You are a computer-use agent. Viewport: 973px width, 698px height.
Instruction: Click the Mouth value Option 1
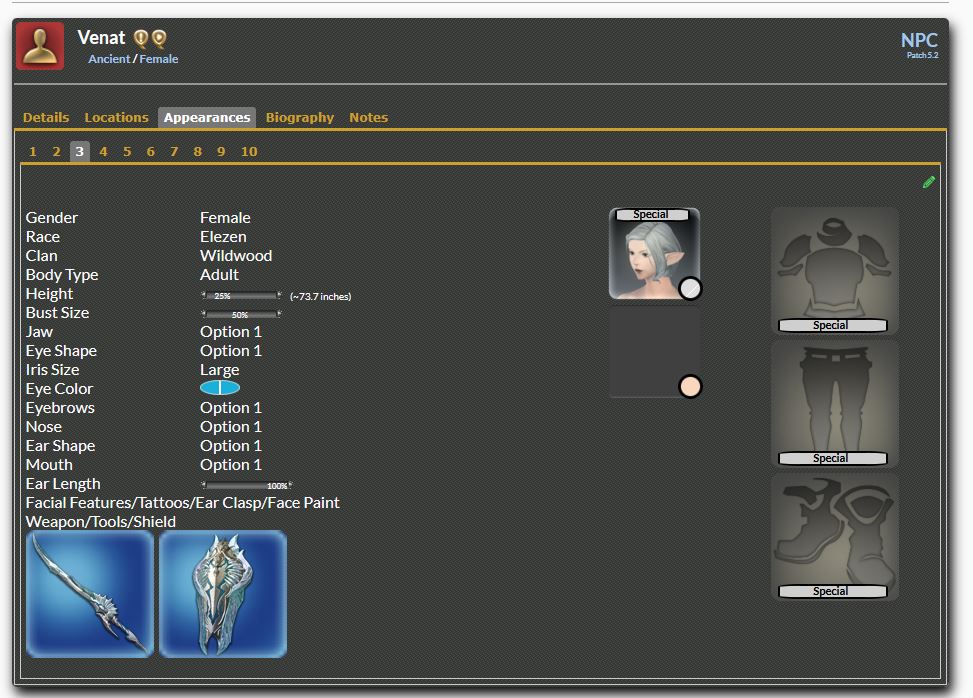(x=231, y=465)
